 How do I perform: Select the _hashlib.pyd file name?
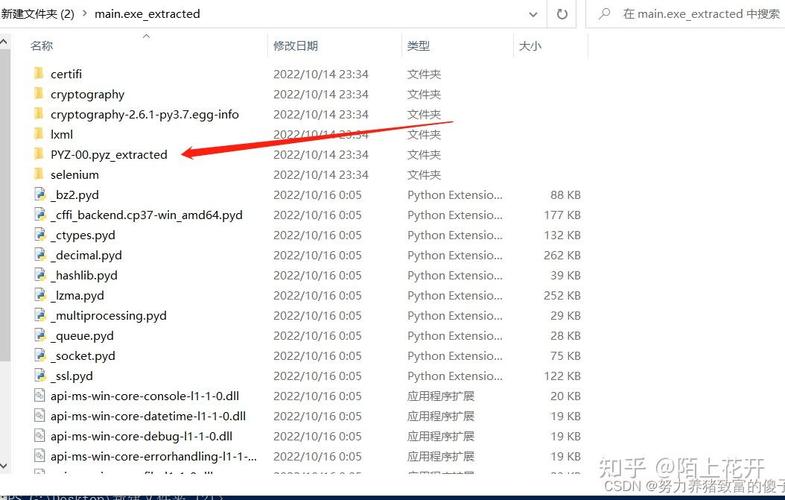pyautogui.click(x=84, y=275)
